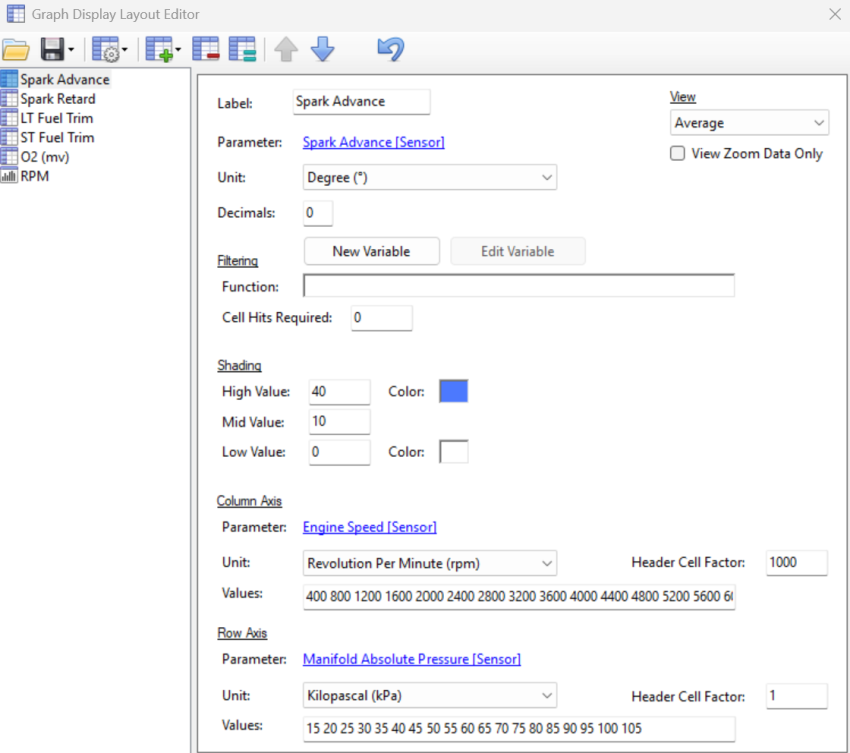Image resolution: width=850 pixels, height=753 pixels.
Task: Open the View dropdown showing Average
Action: click(x=749, y=123)
